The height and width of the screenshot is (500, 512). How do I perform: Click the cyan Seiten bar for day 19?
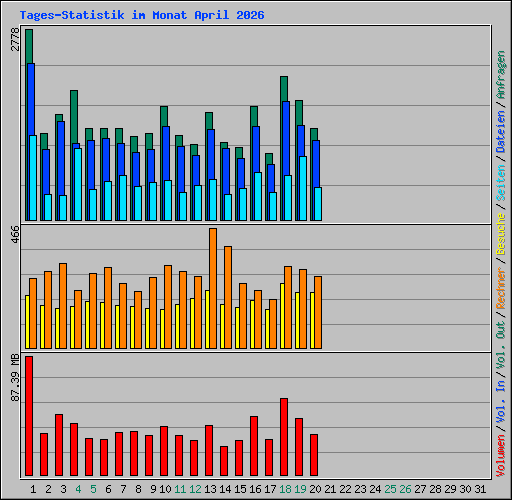coord(303,188)
